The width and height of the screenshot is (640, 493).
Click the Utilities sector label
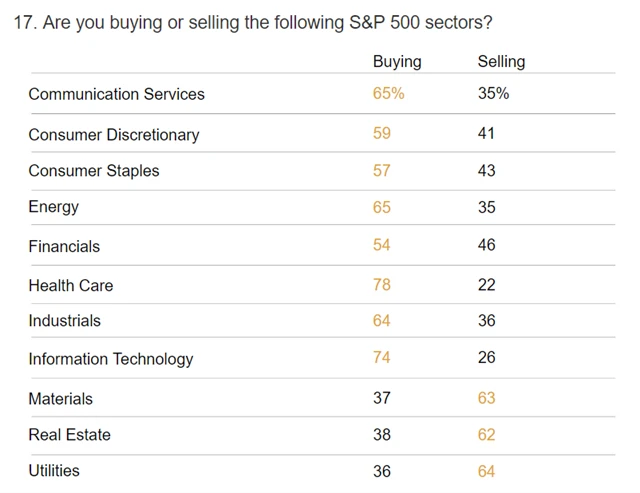(54, 470)
